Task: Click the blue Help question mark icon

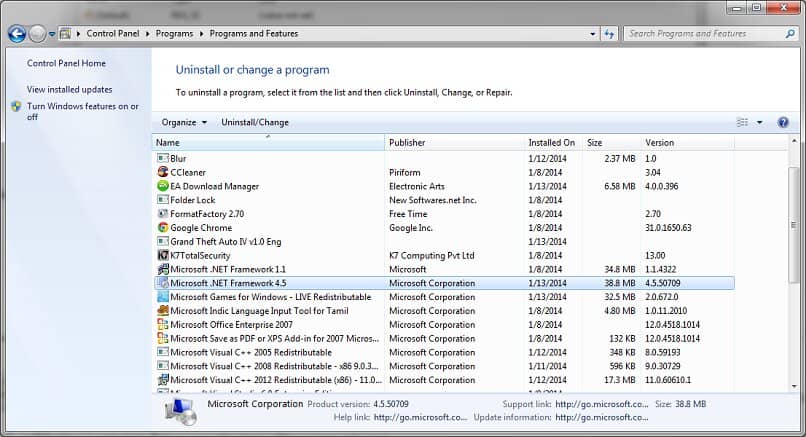Action: pos(783,122)
